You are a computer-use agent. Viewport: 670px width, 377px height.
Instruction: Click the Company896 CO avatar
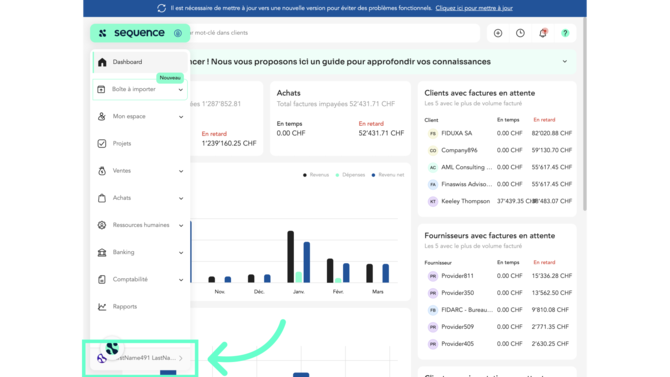[433, 150]
